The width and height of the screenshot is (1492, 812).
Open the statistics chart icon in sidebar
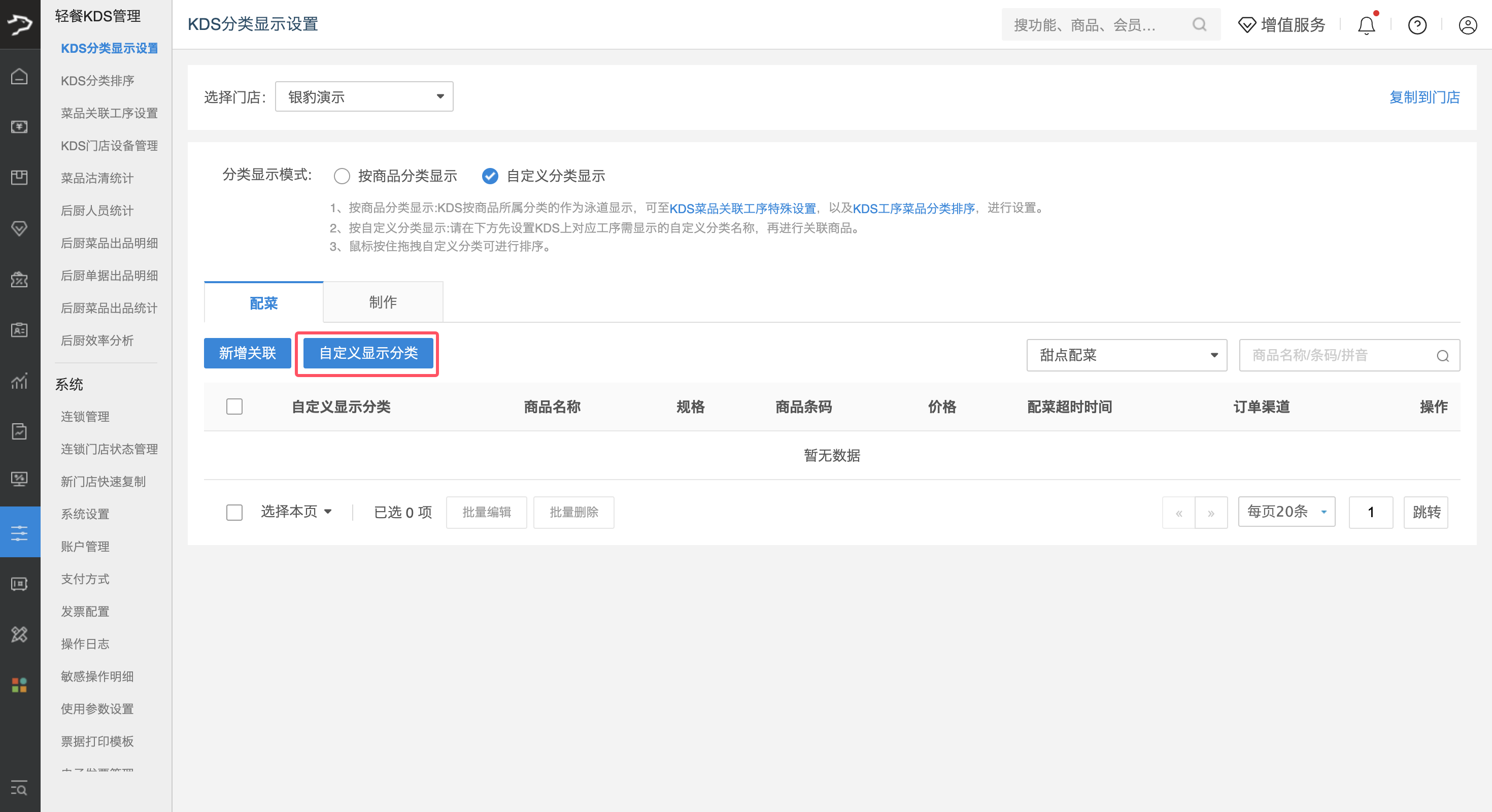tap(20, 381)
